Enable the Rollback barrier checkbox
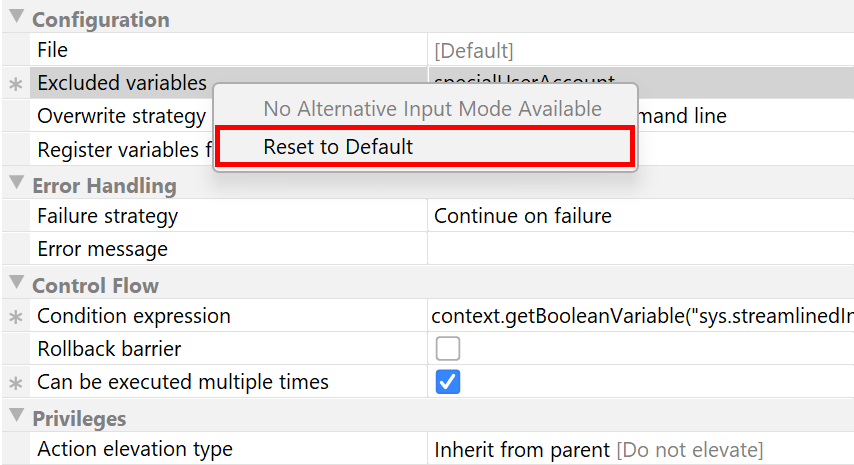 [448, 349]
